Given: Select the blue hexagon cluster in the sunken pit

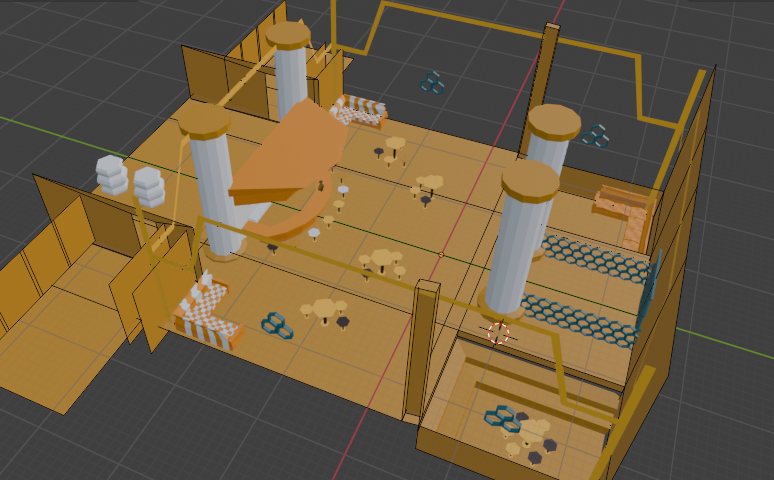Looking at the screenshot, I should [x=503, y=419].
